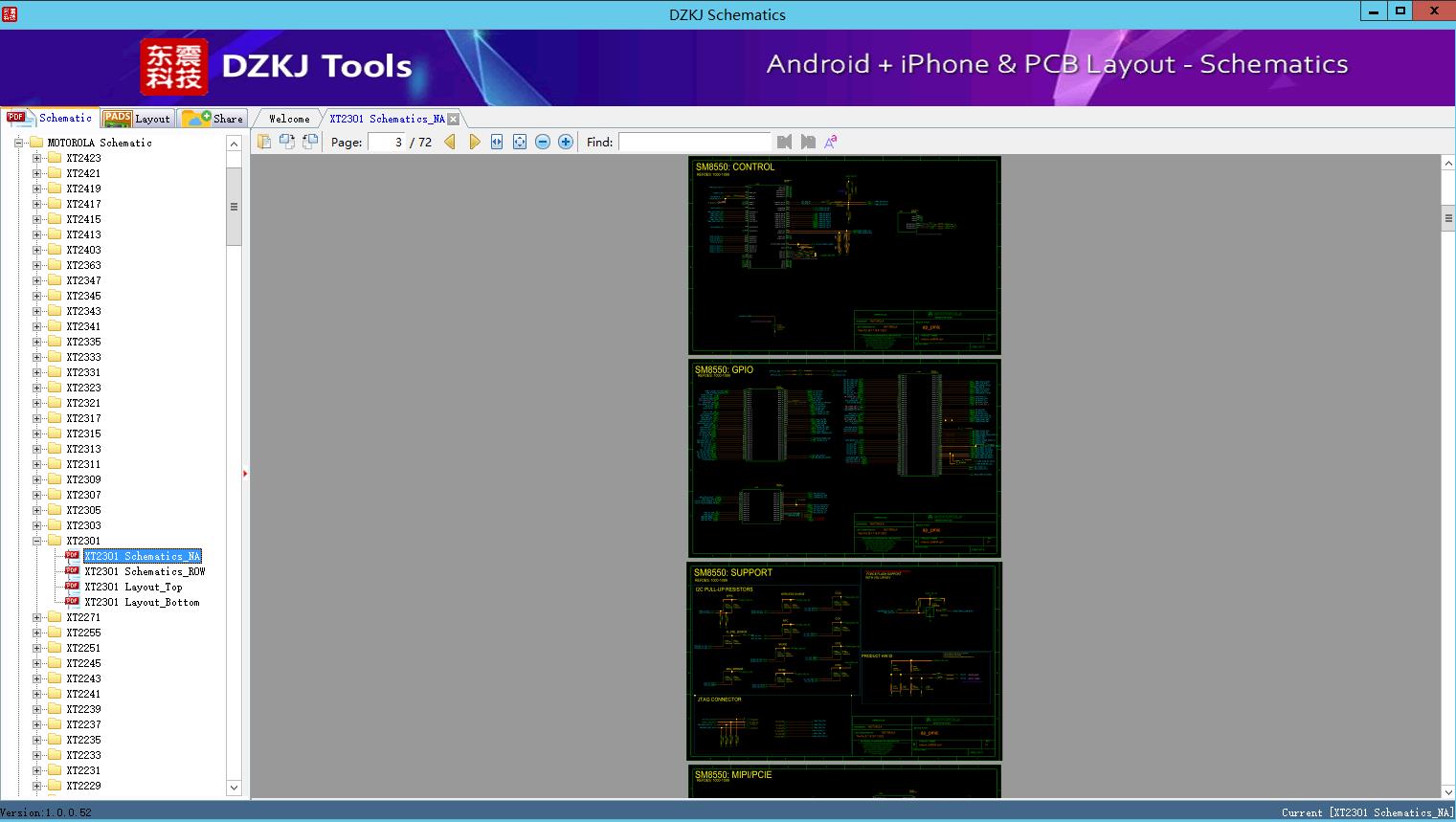
Task: Zoom out with the minus icon
Action: [543, 142]
